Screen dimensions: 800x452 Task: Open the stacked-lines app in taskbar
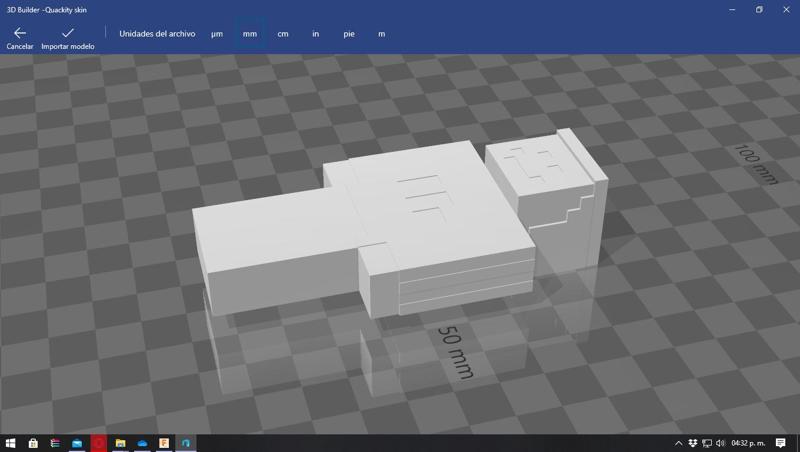[x=55, y=443]
